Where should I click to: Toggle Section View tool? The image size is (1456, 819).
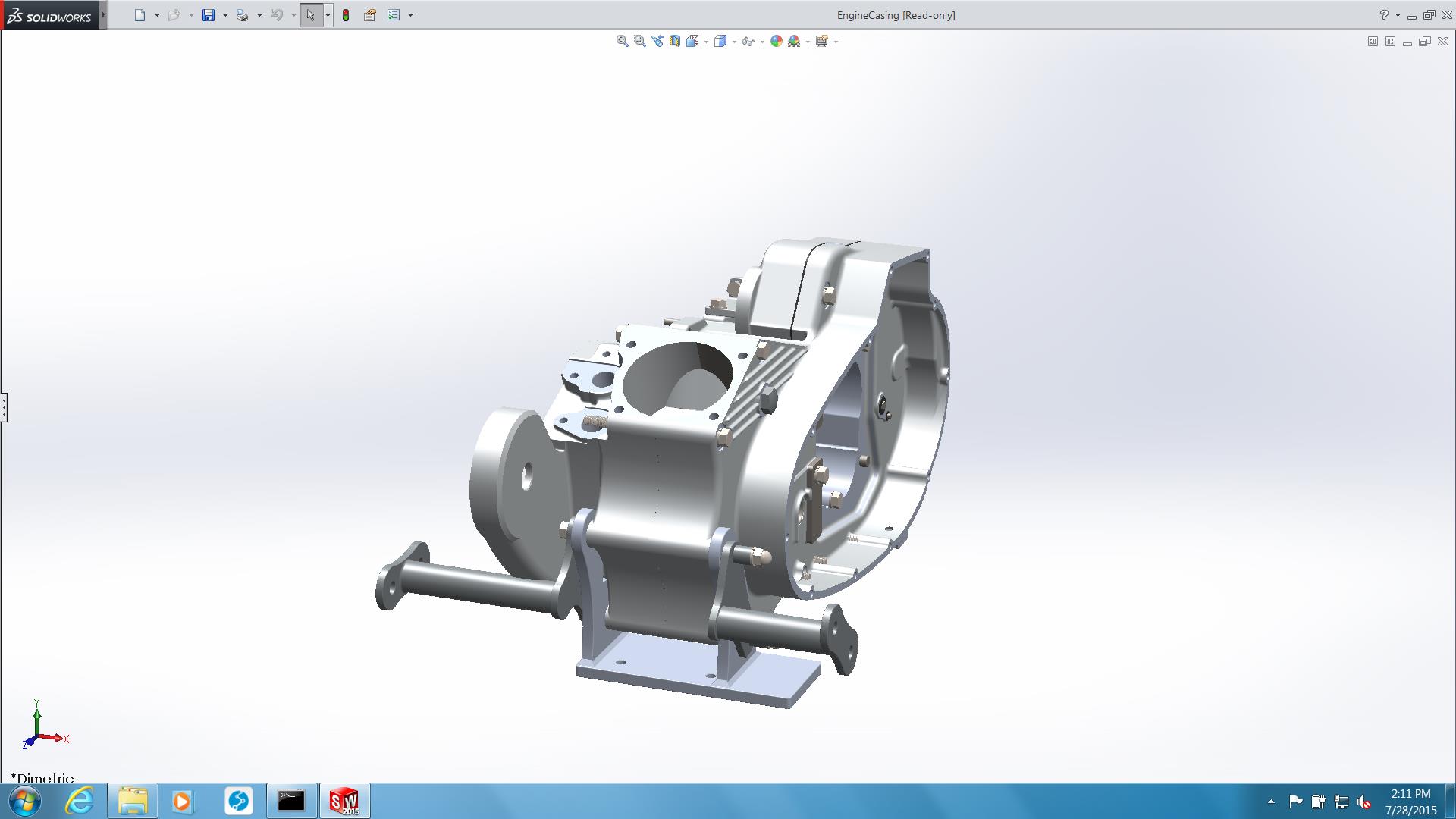(x=674, y=42)
